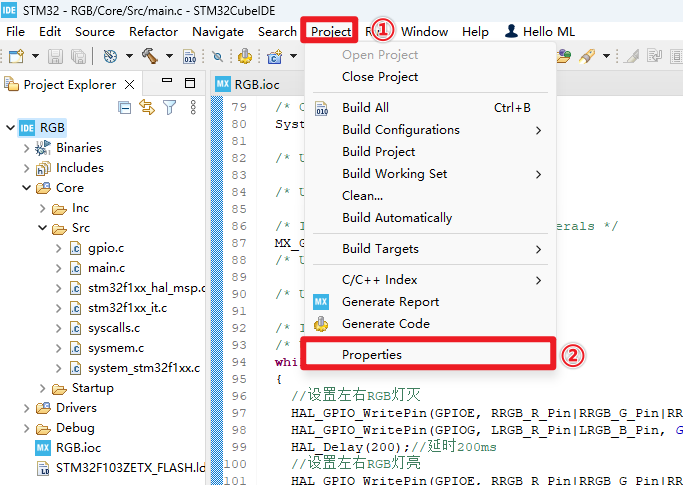
Task: Open the Help menu
Action: click(475, 32)
